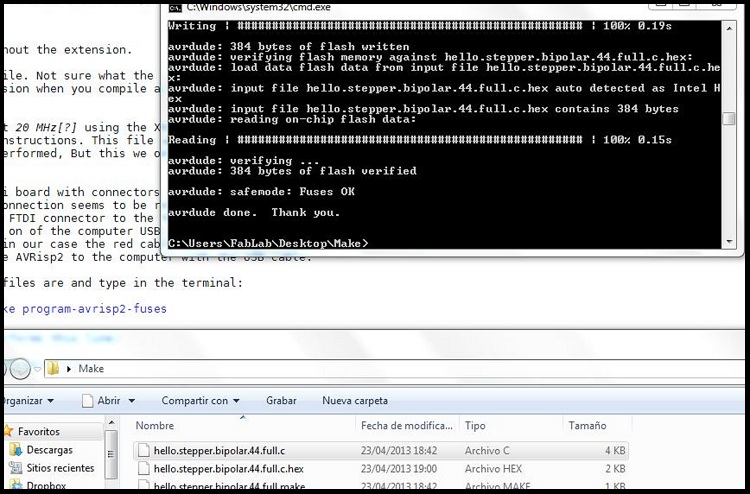Click the scroll up arrow in cmd window
The image size is (750, 494).
(729, 29)
